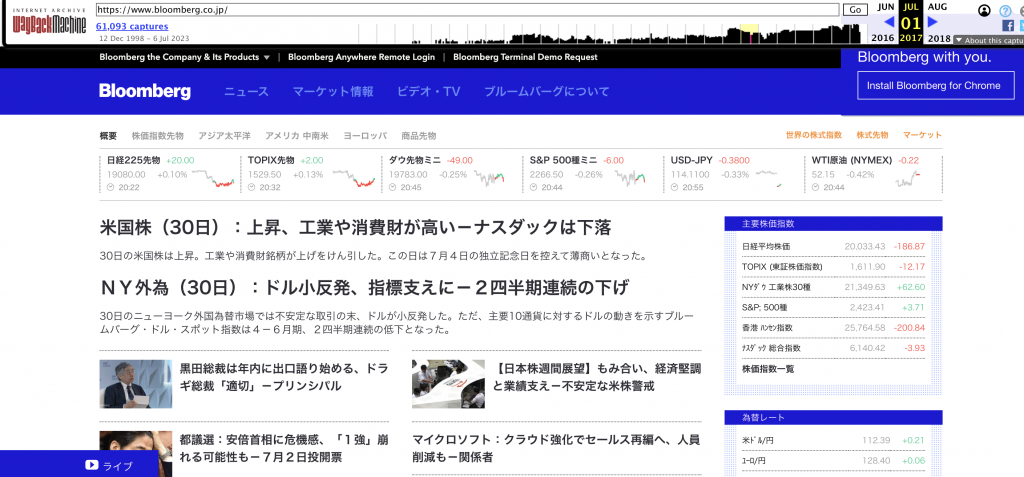Image resolution: width=1024 pixels, height=477 pixels.
Task: Open the TOPIX先物 sparkline chart
Action: click(x=353, y=178)
